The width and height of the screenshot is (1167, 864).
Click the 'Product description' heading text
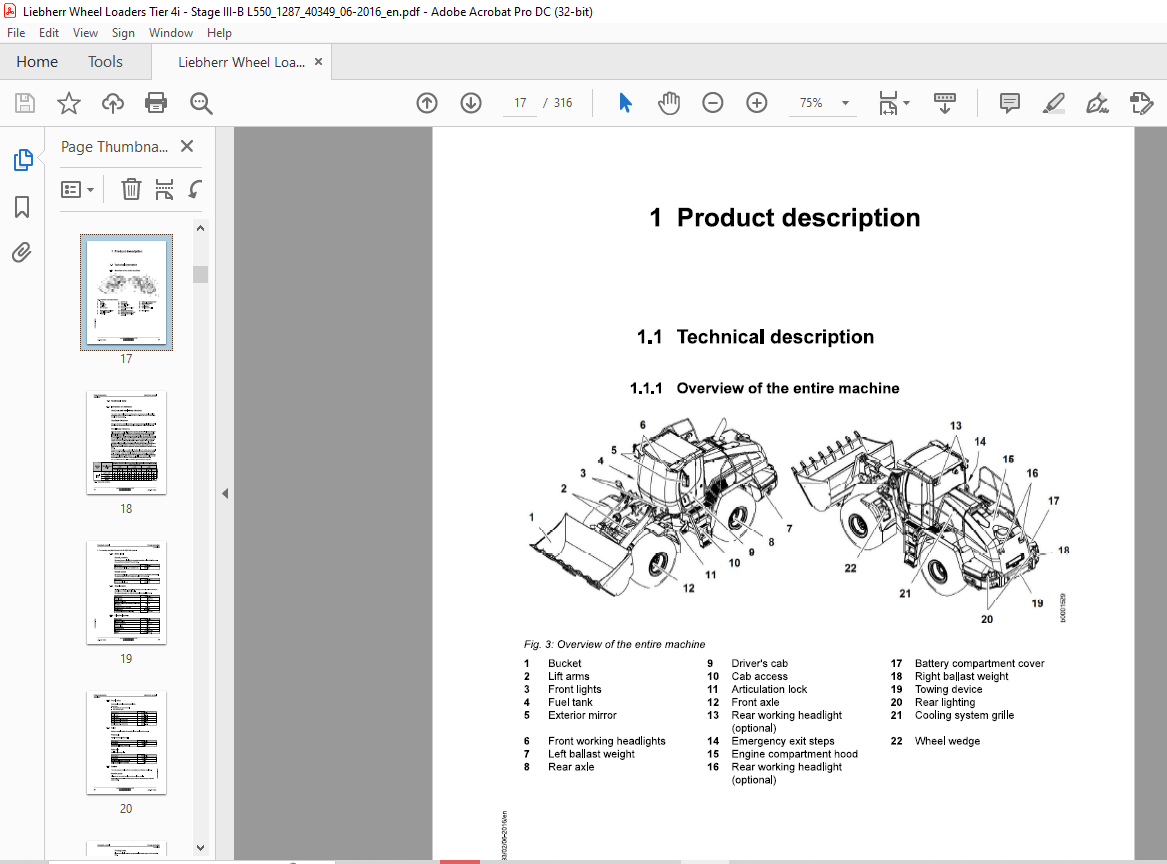[x=799, y=217]
